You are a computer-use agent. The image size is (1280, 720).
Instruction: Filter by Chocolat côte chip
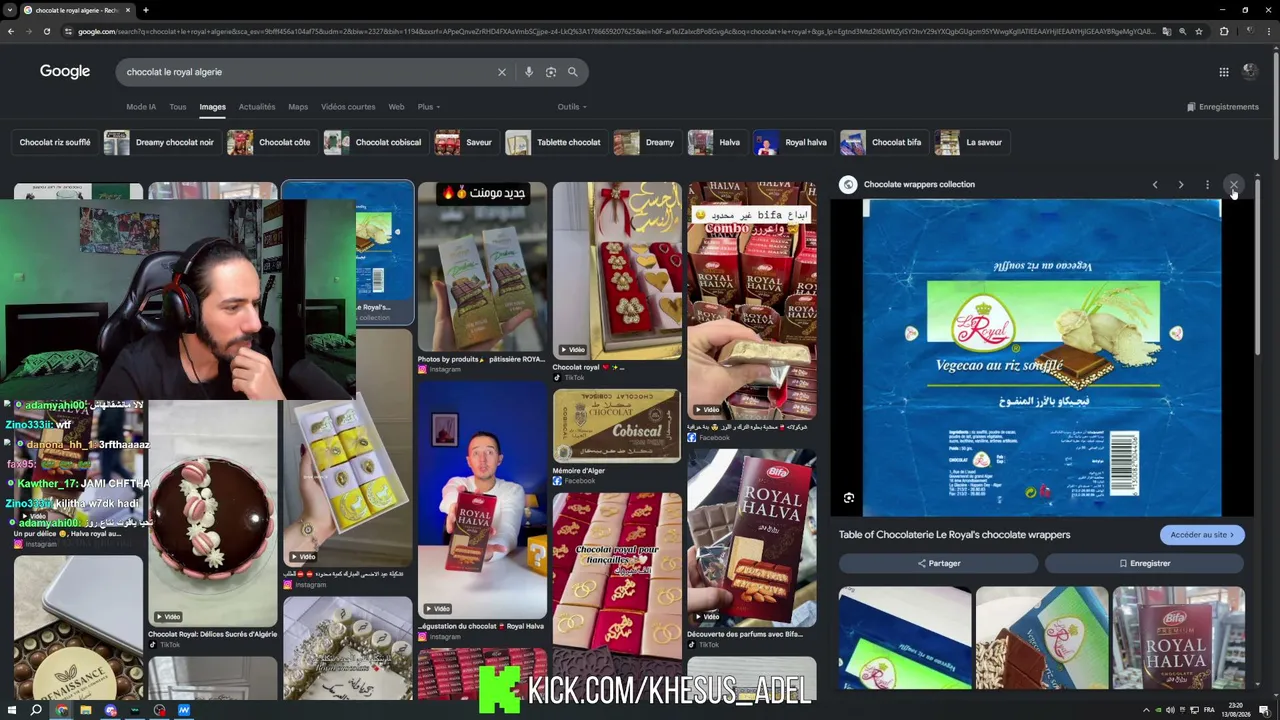tap(271, 143)
